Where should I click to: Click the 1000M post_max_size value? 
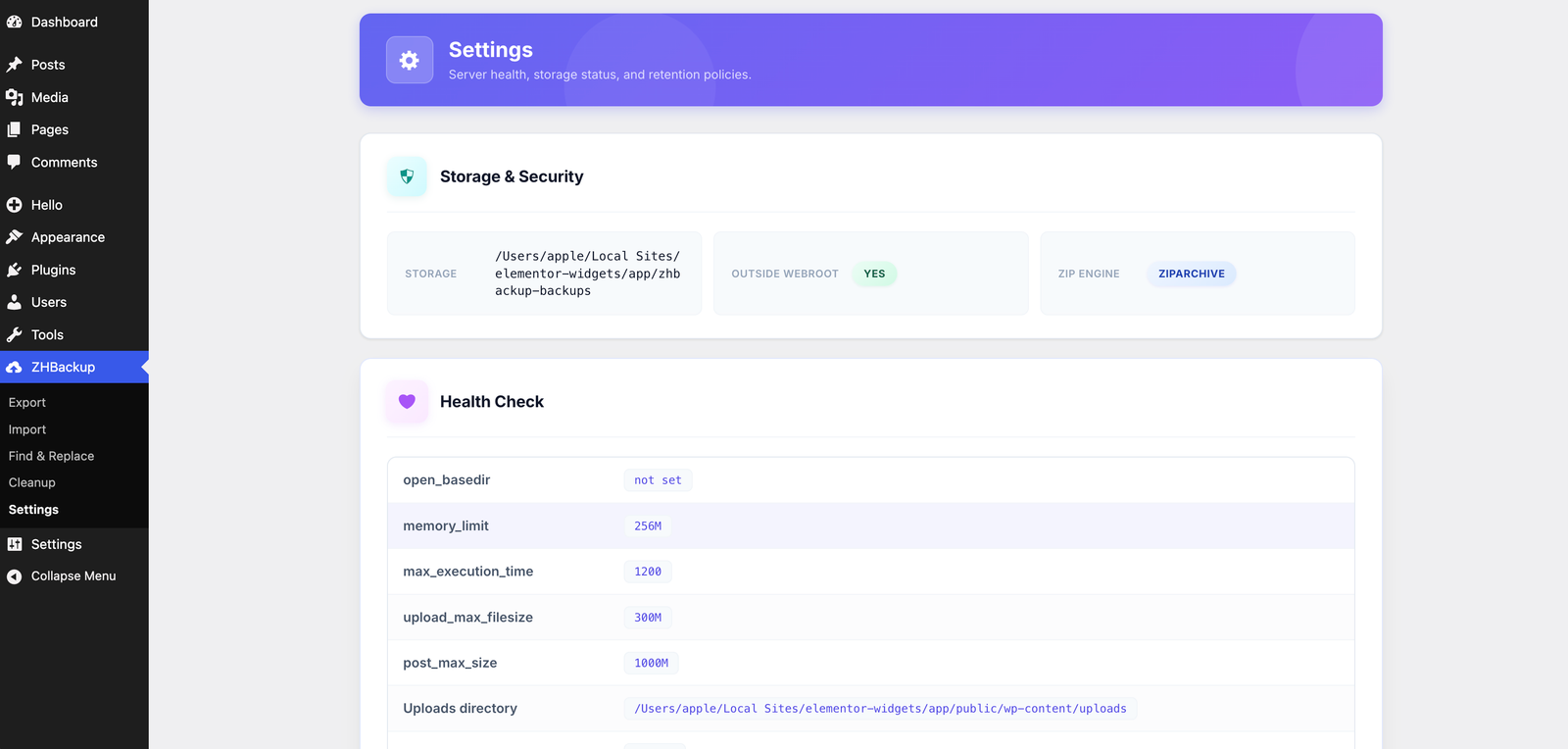tap(651, 664)
